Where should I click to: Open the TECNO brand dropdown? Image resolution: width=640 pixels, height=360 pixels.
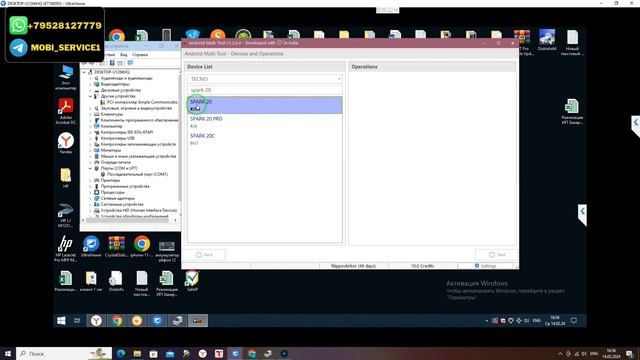[264, 79]
